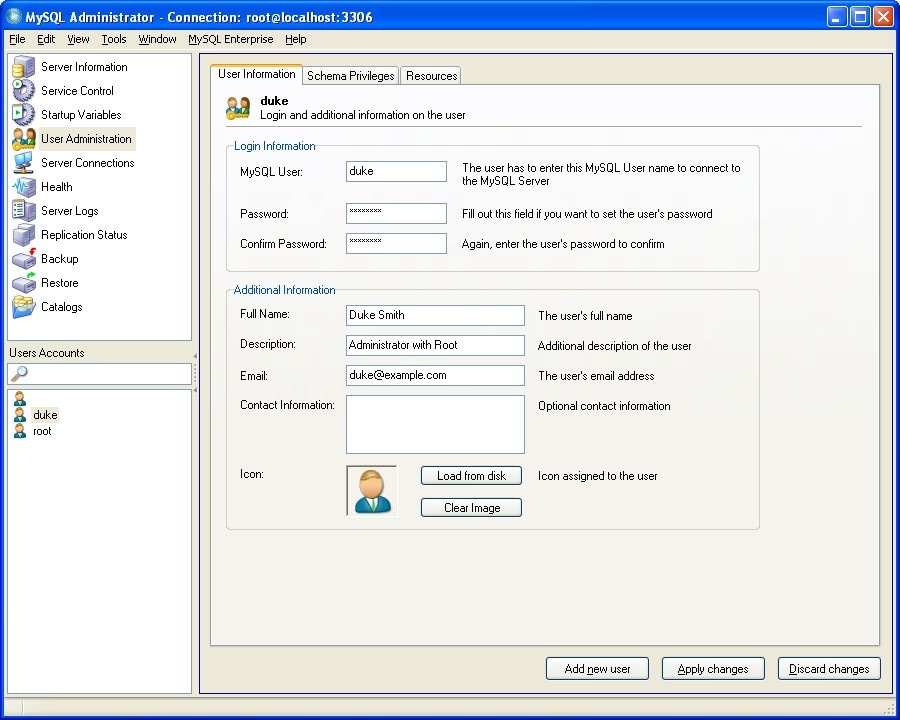Open the Resources tab
The image size is (900, 720).
[430, 75]
